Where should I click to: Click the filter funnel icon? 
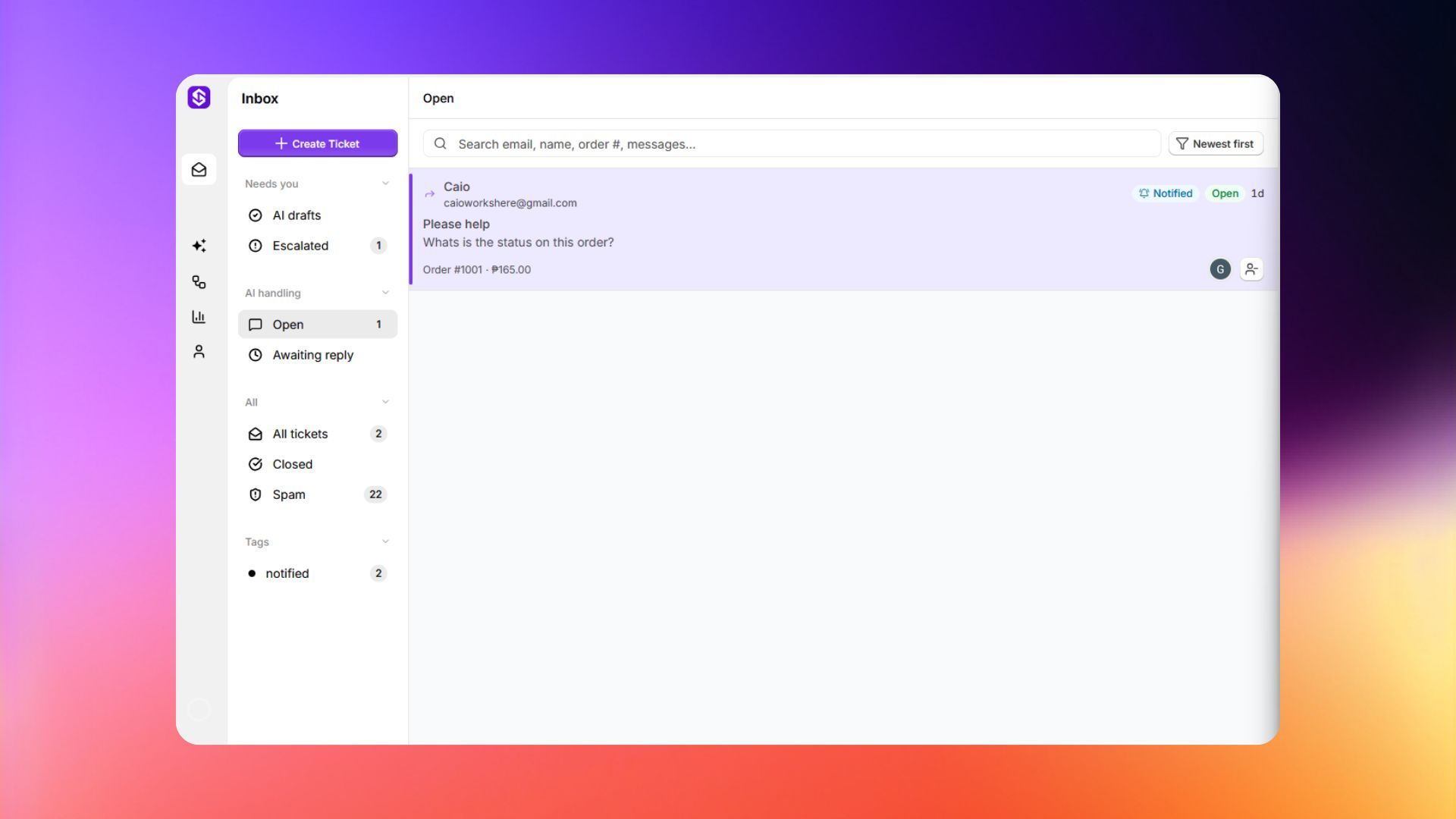click(1181, 144)
